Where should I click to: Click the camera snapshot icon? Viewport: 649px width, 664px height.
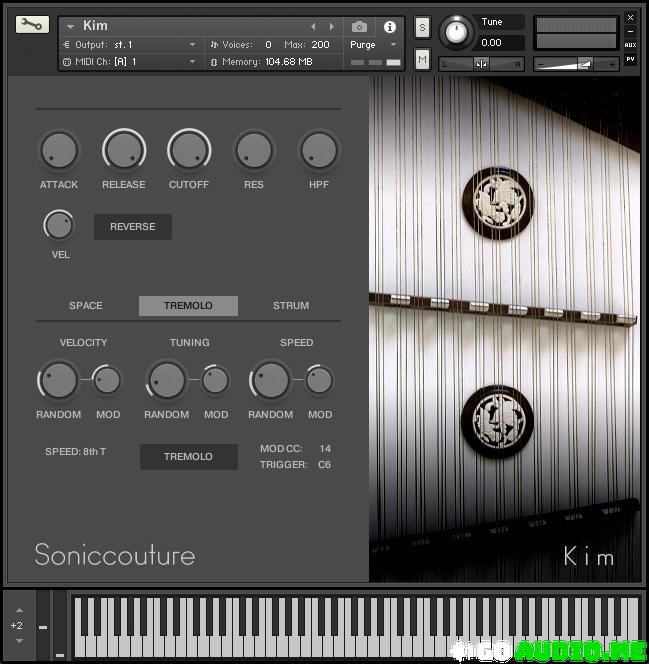point(359,27)
